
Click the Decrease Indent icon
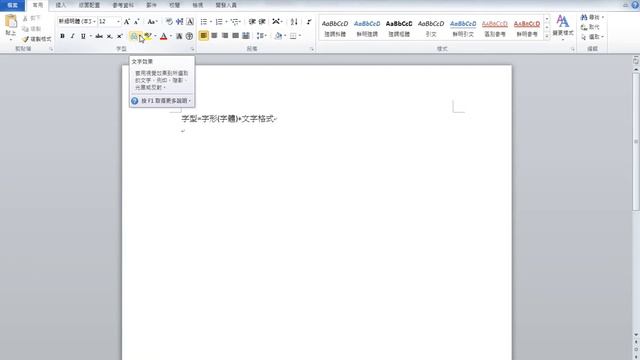(x=252, y=22)
